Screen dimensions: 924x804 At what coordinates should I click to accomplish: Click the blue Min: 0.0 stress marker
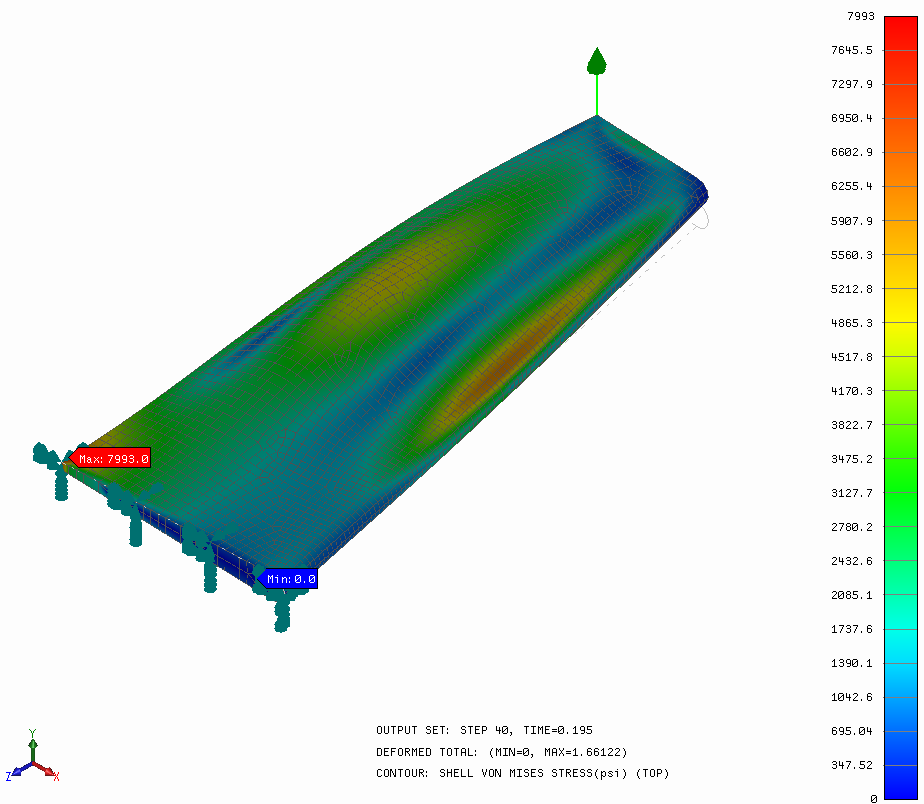[288, 579]
